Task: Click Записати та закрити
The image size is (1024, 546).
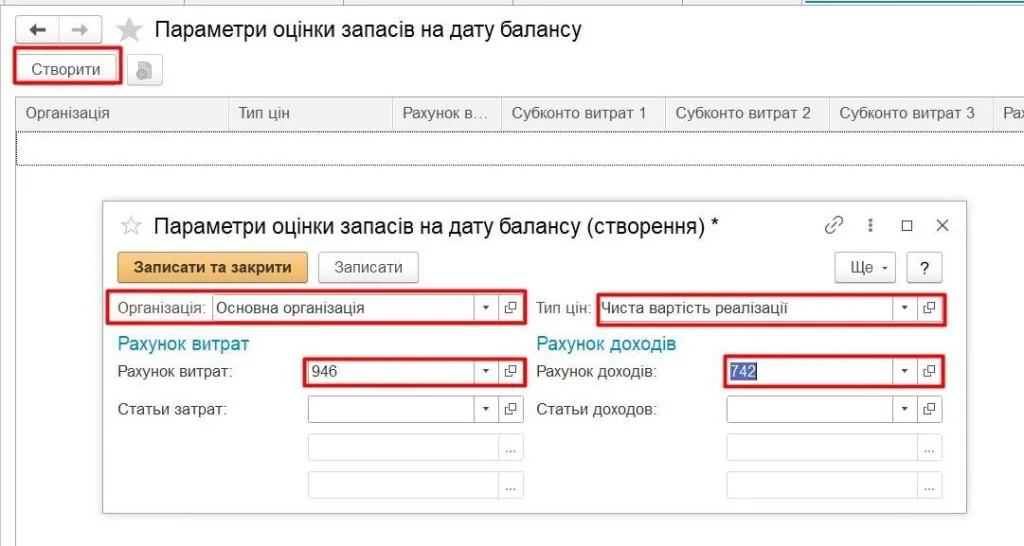Action: point(212,267)
